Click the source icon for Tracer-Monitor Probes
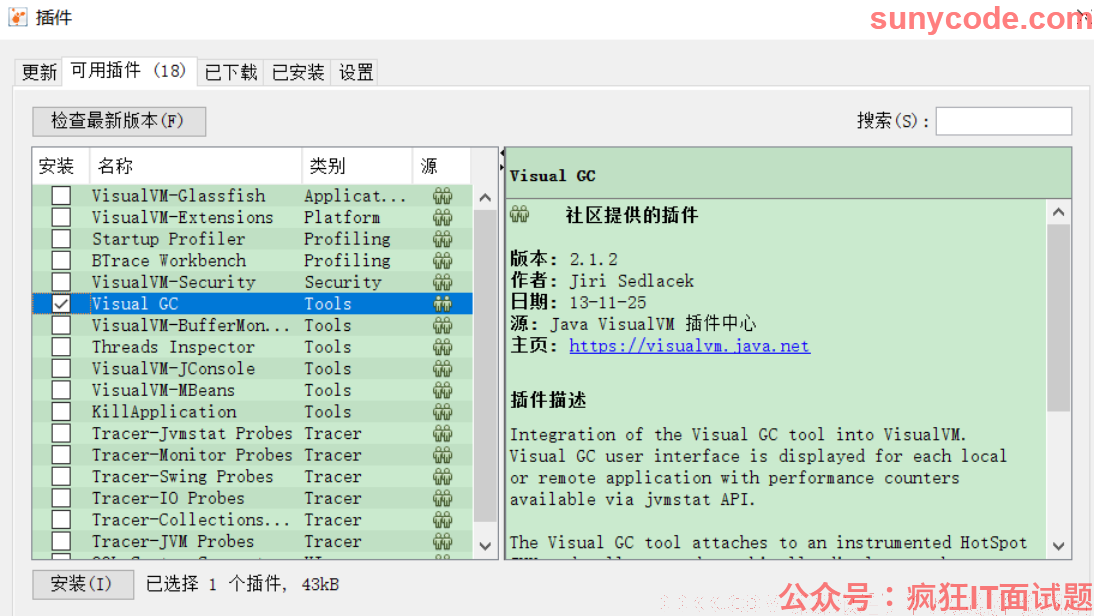The width and height of the screenshot is (1094, 616). [x=442, y=456]
